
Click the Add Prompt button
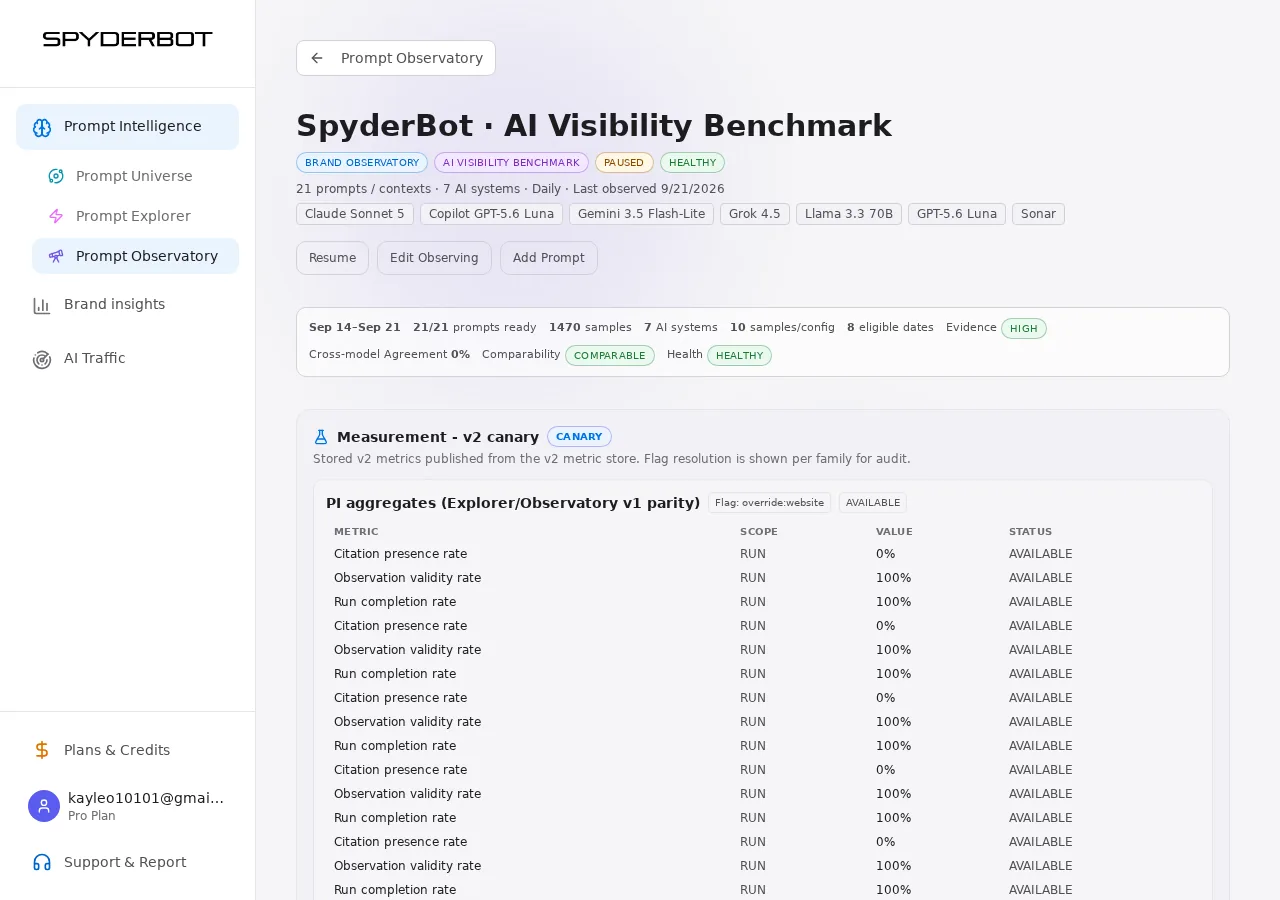click(549, 258)
